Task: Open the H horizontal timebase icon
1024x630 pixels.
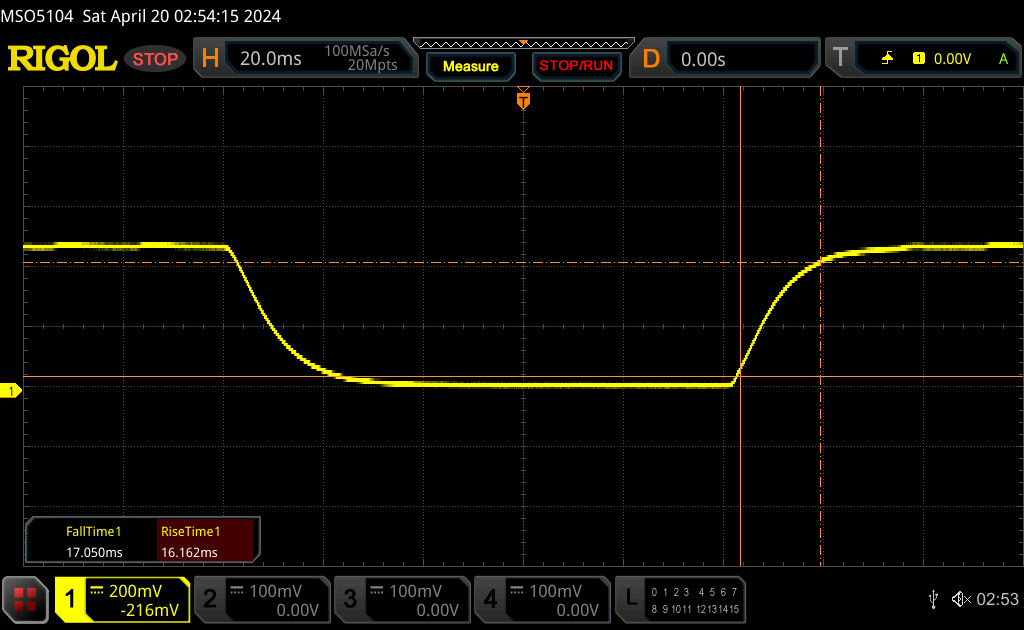Action: point(210,59)
